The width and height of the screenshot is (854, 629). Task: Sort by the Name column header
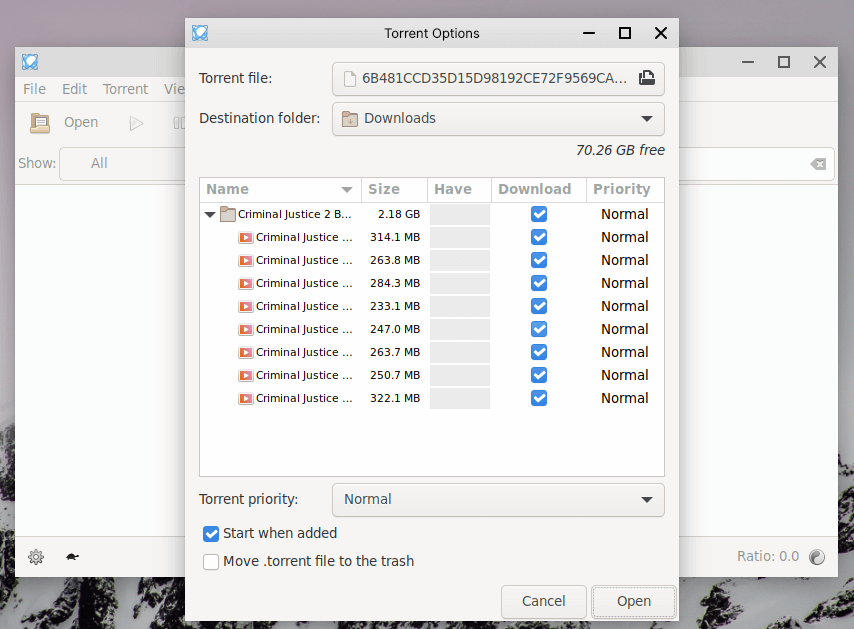click(280, 190)
